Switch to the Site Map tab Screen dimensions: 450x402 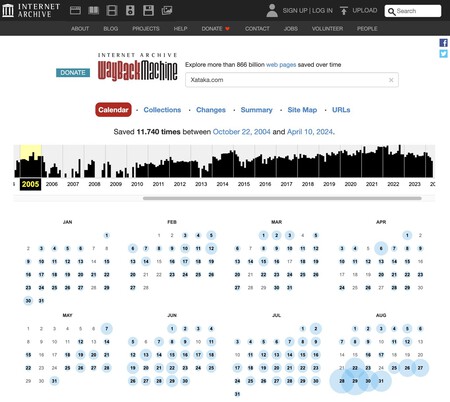302,110
